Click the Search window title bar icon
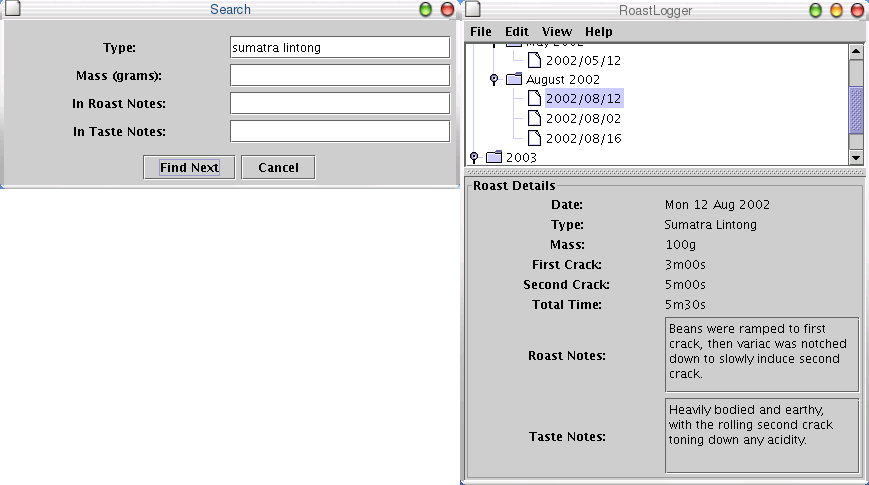Image resolution: width=869 pixels, height=485 pixels. click(x=10, y=10)
